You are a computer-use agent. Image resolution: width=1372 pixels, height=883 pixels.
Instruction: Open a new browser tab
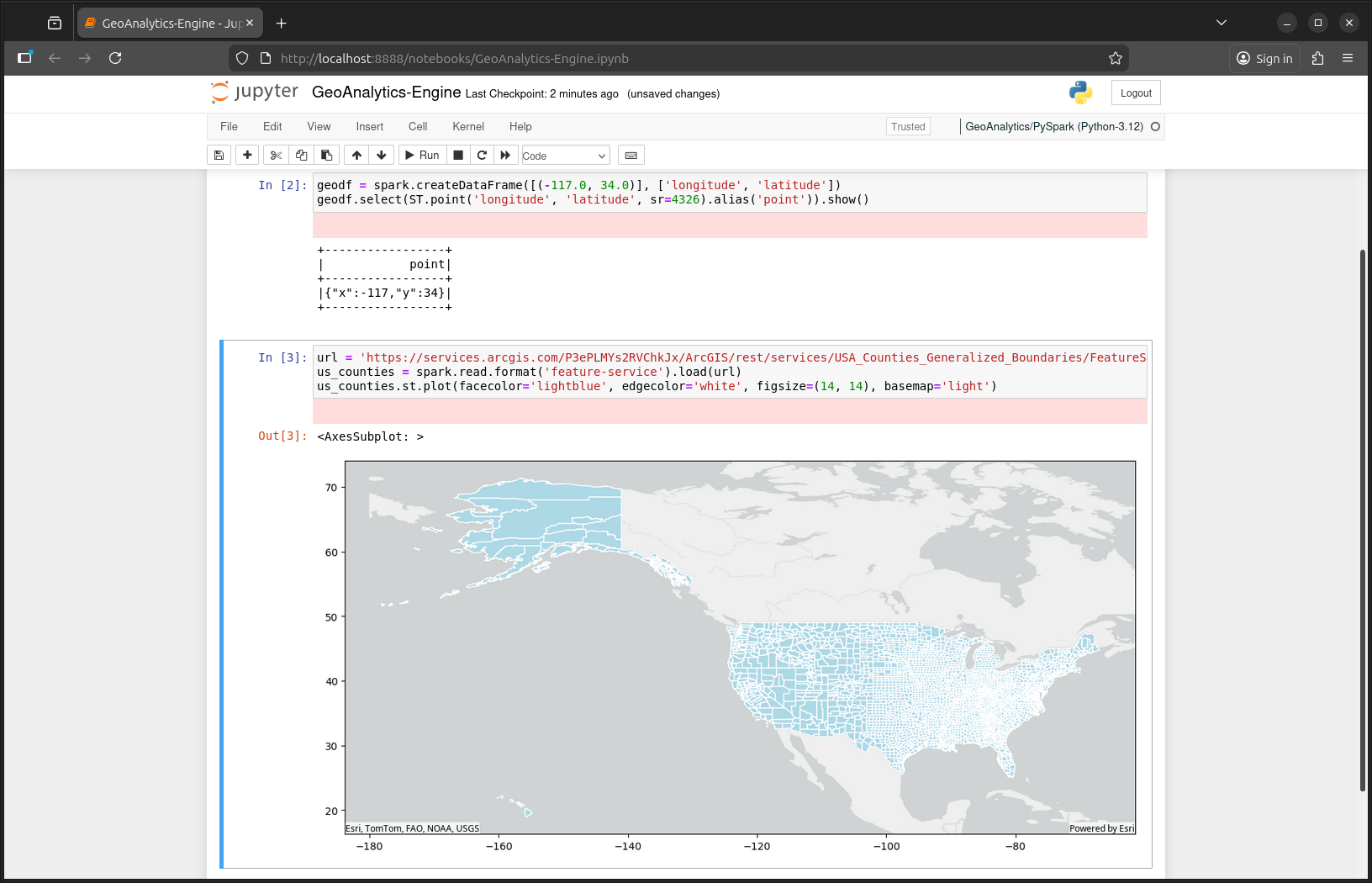[282, 24]
